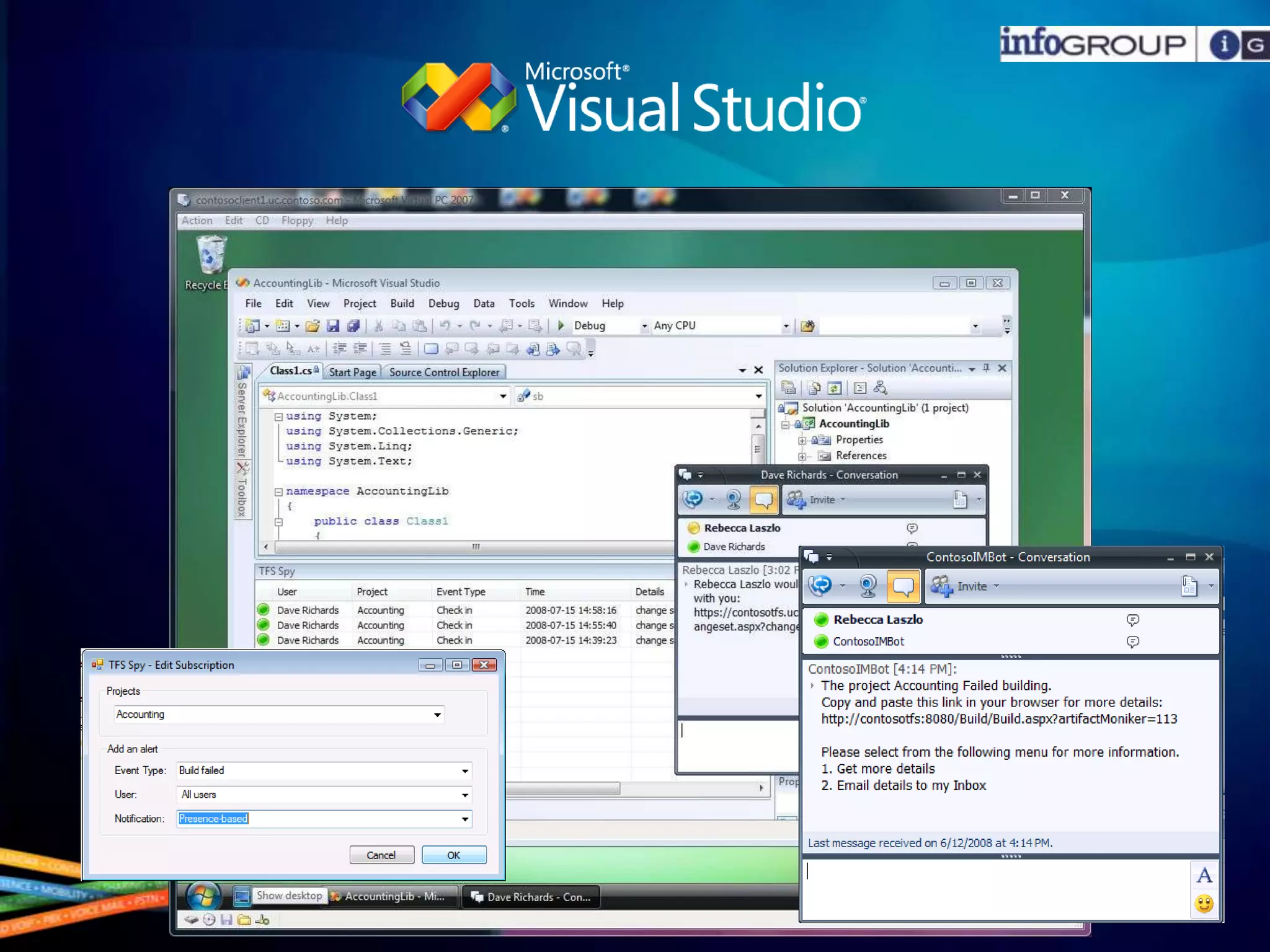This screenshot has width=1270, height=952.
Task: Click the webcam icon in ContosoIMBot window
Action: click(868, 586)
